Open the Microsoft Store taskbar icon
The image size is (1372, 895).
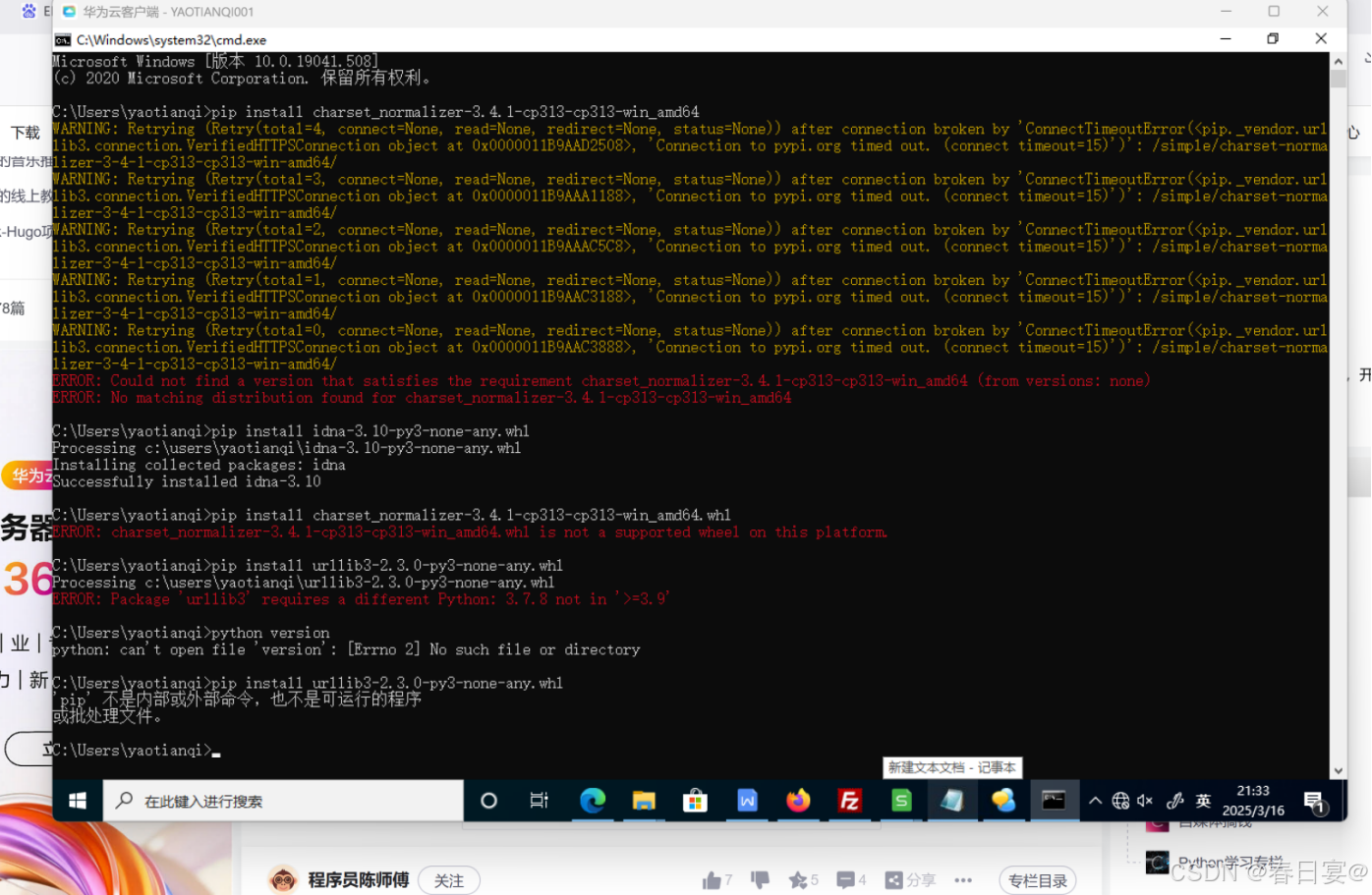[x=696, y=801]
